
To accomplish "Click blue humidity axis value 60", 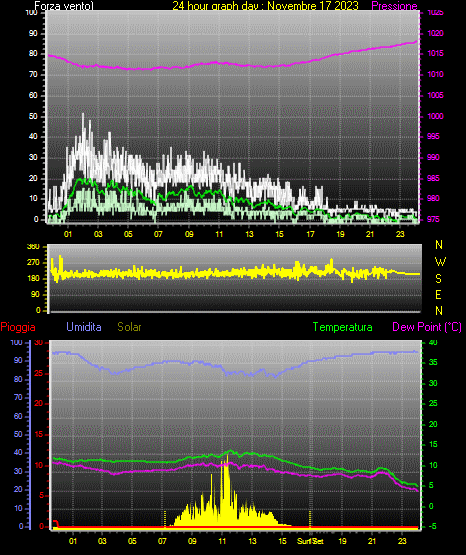I will (x=18, y=416).
